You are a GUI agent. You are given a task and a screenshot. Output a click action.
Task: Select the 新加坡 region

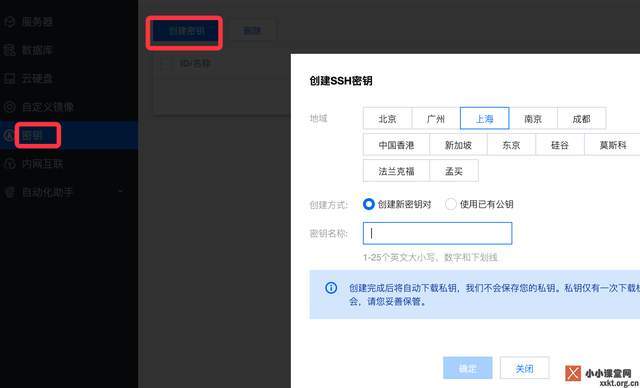(458, 145)
